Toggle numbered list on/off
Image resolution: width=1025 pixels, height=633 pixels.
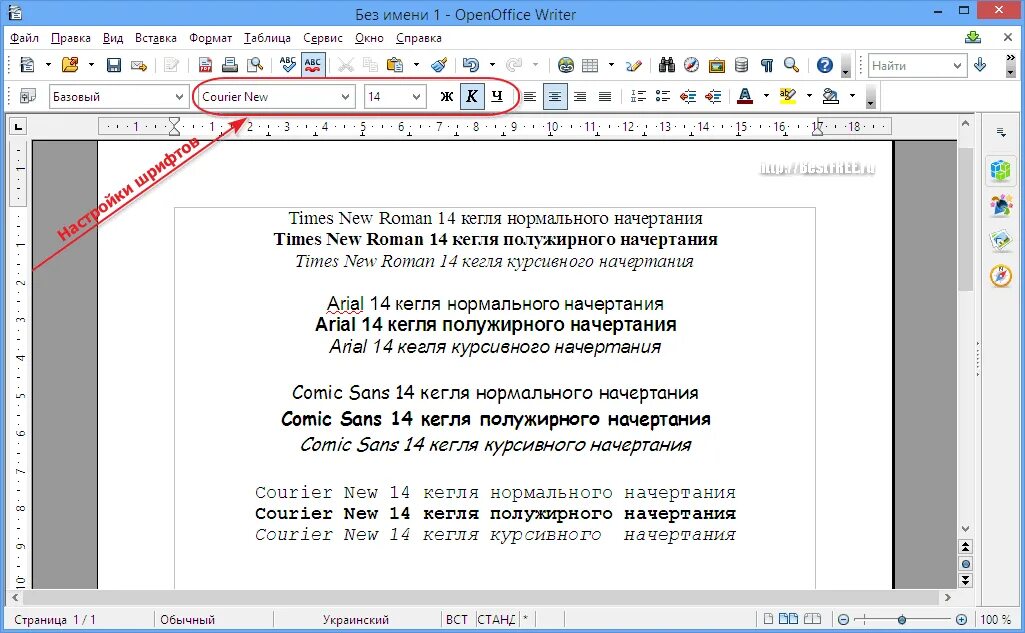click(638, 97)
